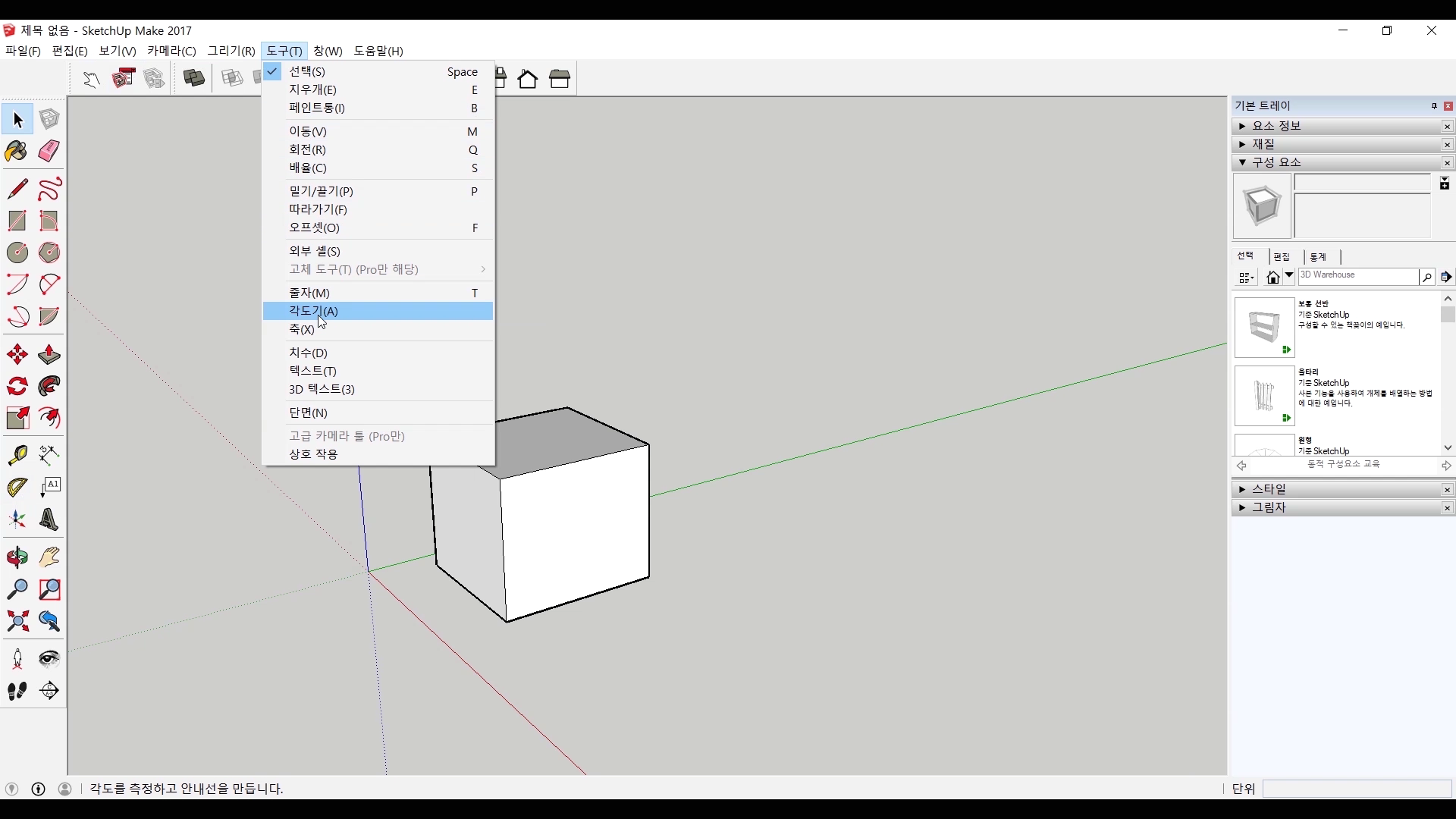Click the 3D Warehouse search button
The width and height of the screenshot is (1456, 819).
[1426, 278]
